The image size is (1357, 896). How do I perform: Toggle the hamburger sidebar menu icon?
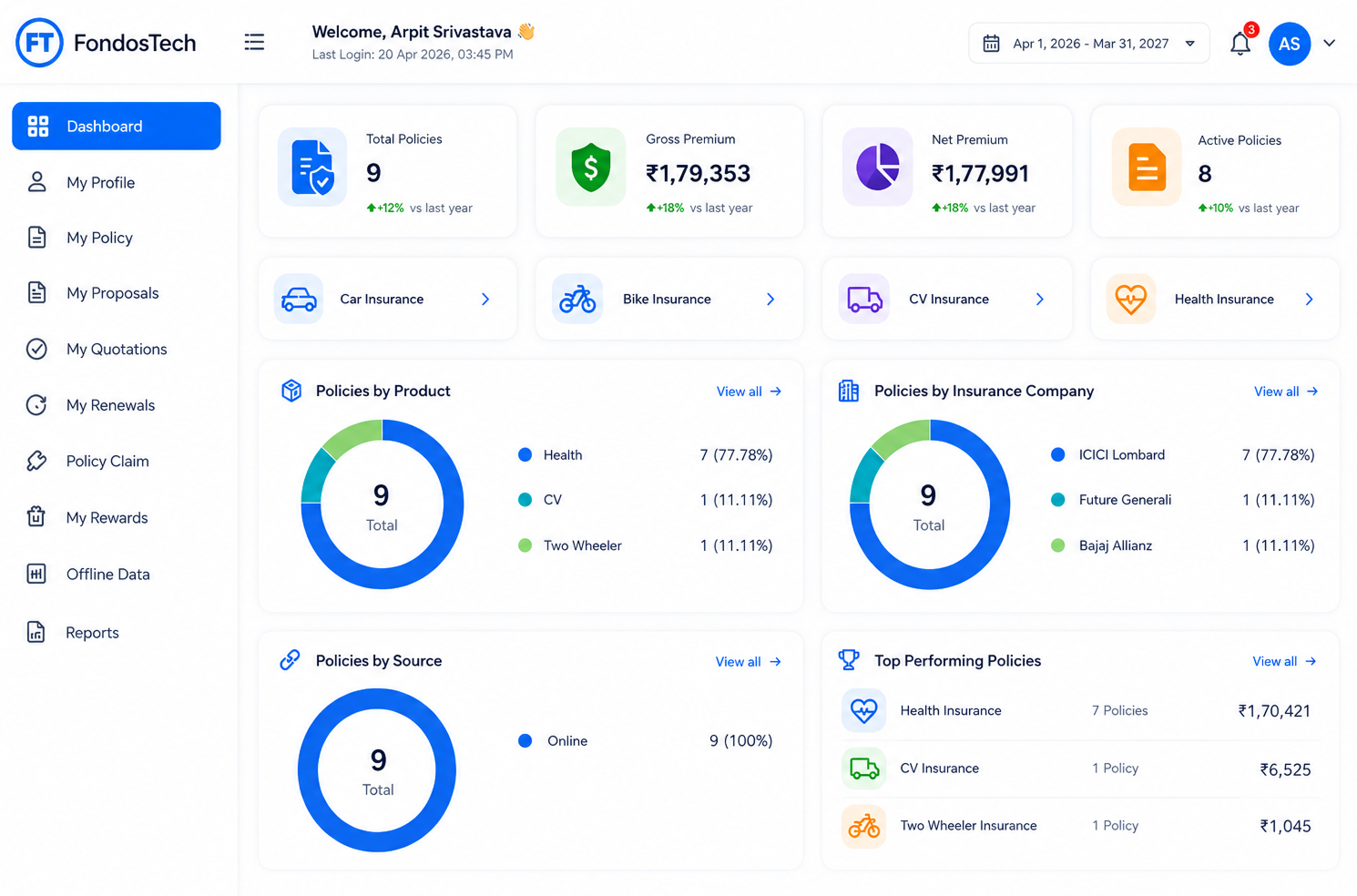coord(254,42)
